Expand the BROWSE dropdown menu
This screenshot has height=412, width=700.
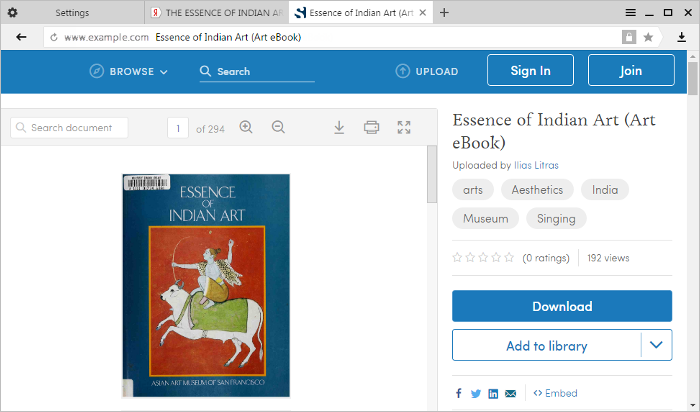[x=164, y=72]
